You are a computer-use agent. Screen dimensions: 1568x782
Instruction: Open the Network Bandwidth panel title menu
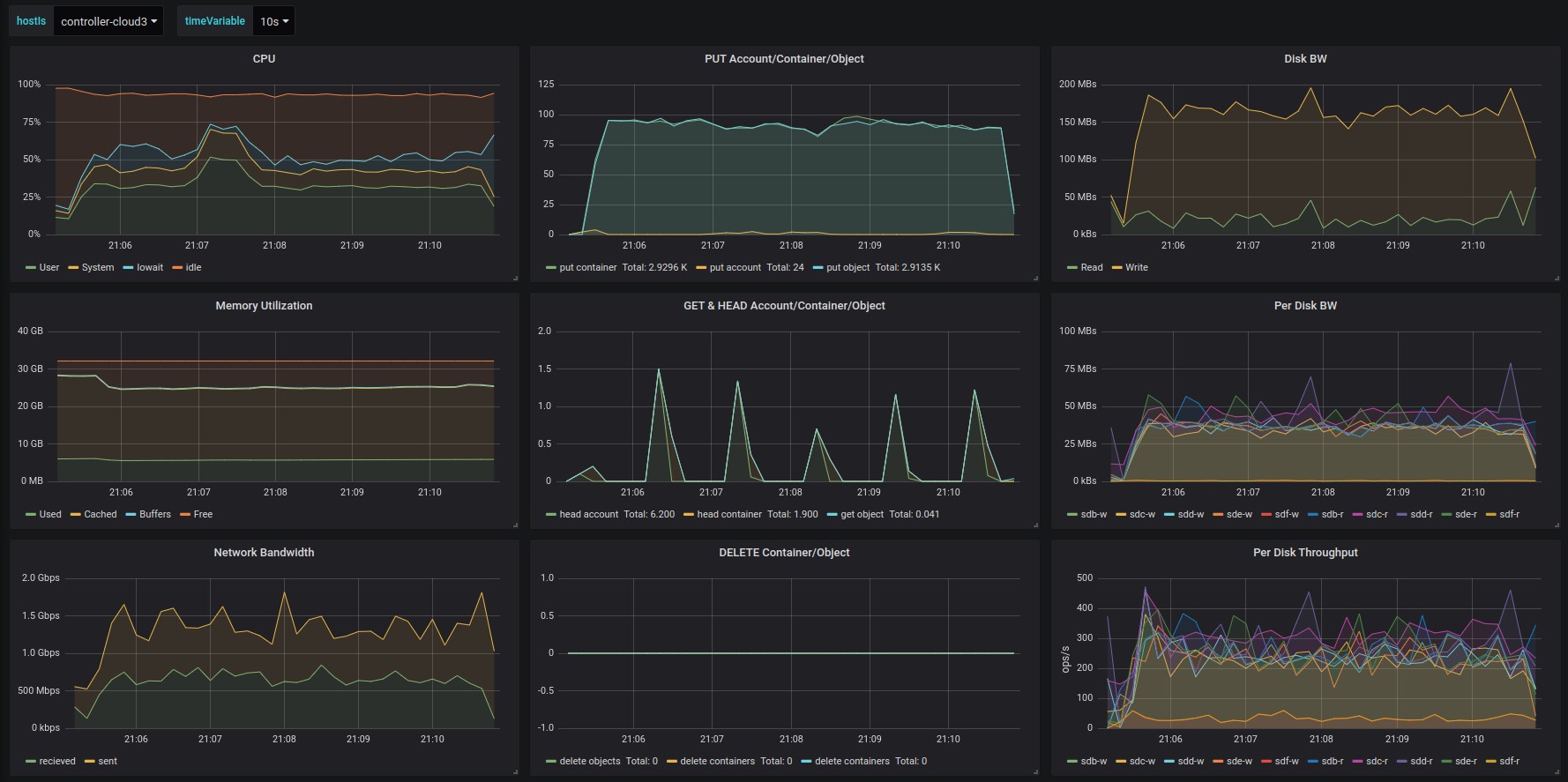pyautogui.click(x=264, y=553)
